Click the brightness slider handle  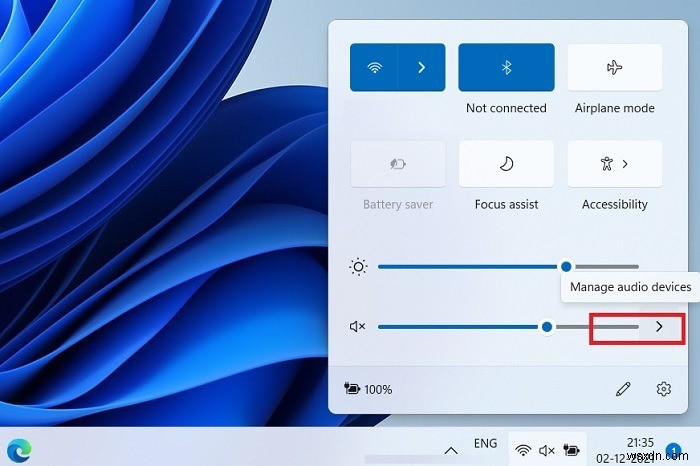[x=566, y=266]
